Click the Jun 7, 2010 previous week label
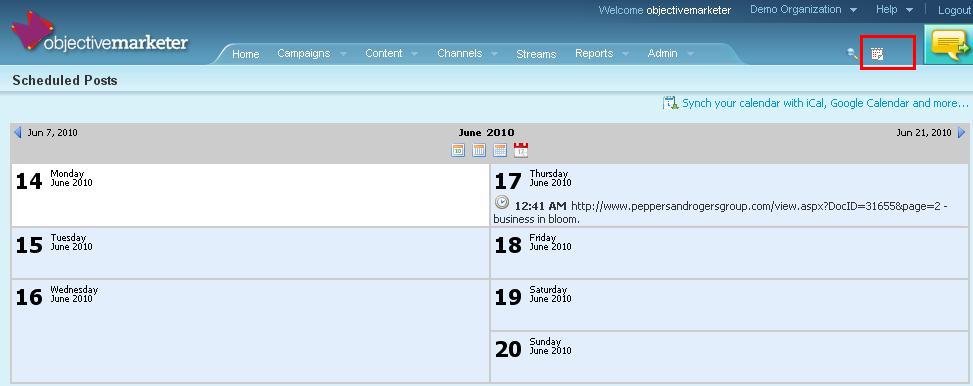This screenshot has width=973, height=386. pos(53,132)
